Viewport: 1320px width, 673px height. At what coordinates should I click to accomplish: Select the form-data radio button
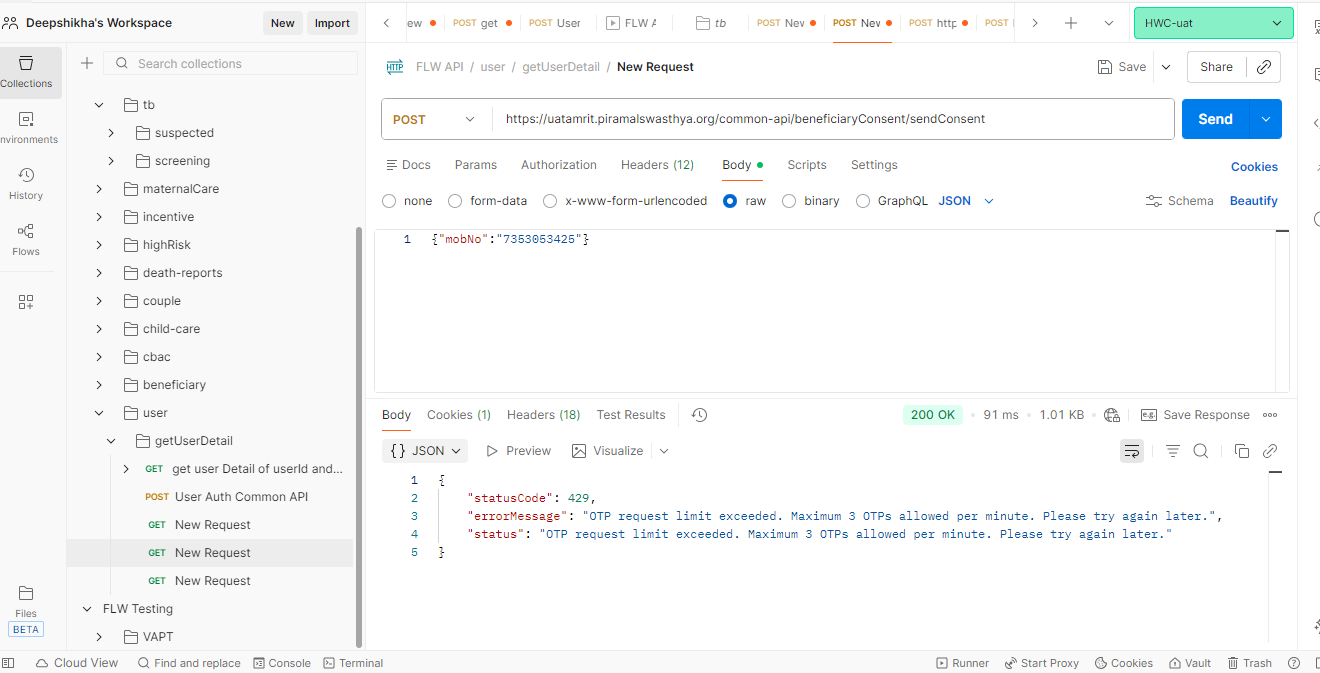coord(455,201)
